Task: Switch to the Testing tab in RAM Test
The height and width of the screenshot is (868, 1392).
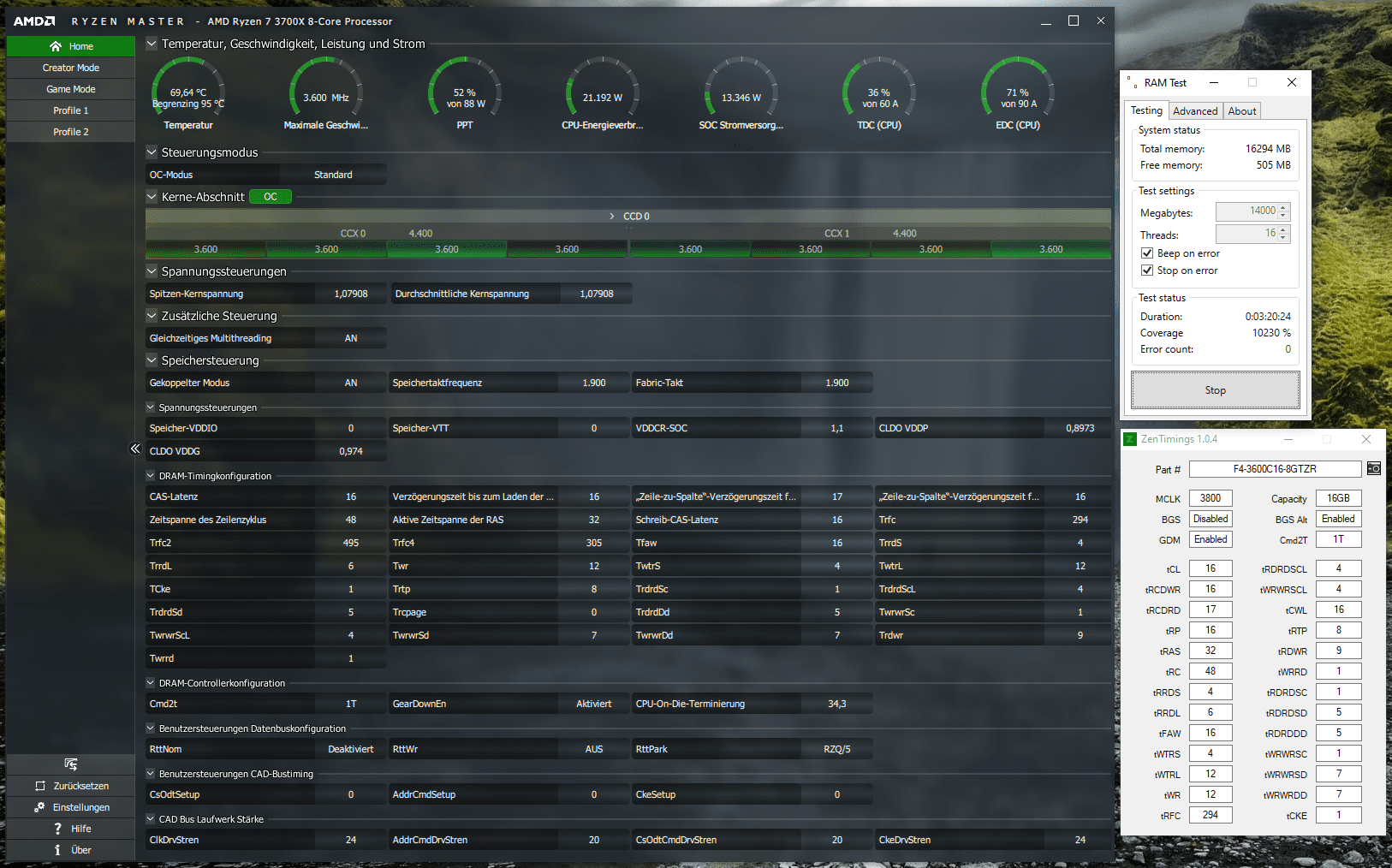Action: point(1146,110)
